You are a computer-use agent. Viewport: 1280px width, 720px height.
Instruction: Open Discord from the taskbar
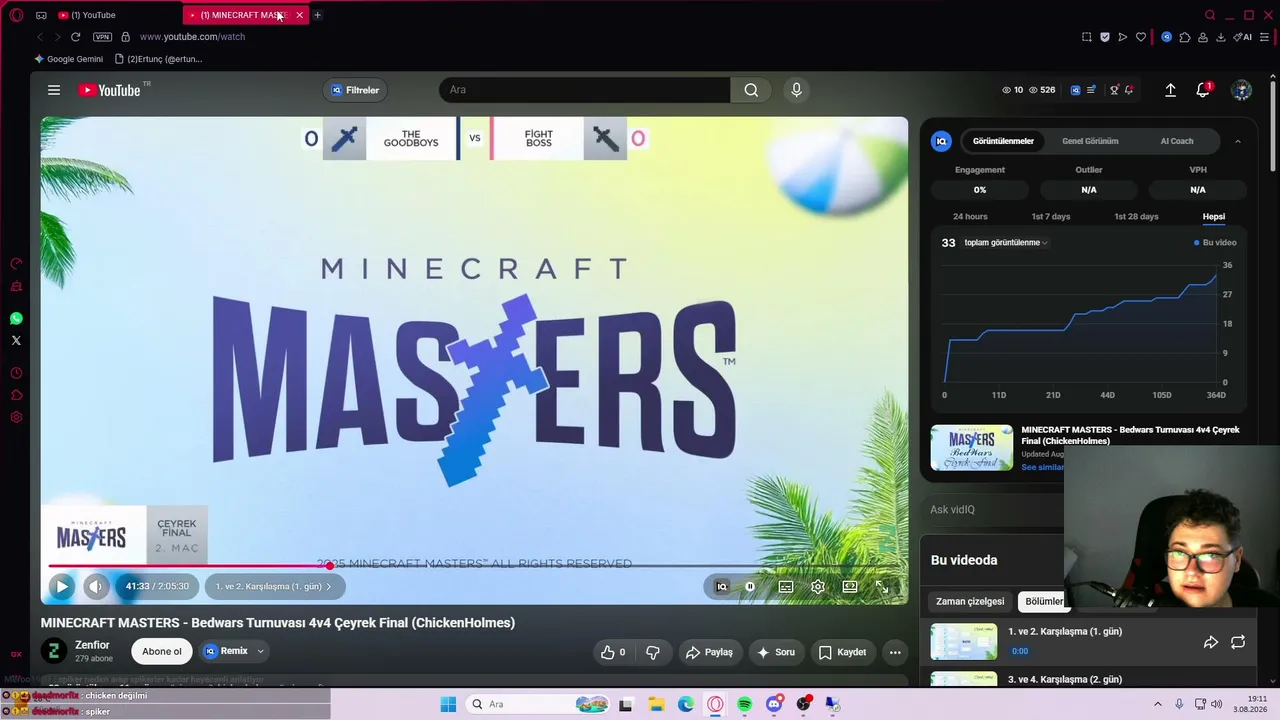point(773,704)
